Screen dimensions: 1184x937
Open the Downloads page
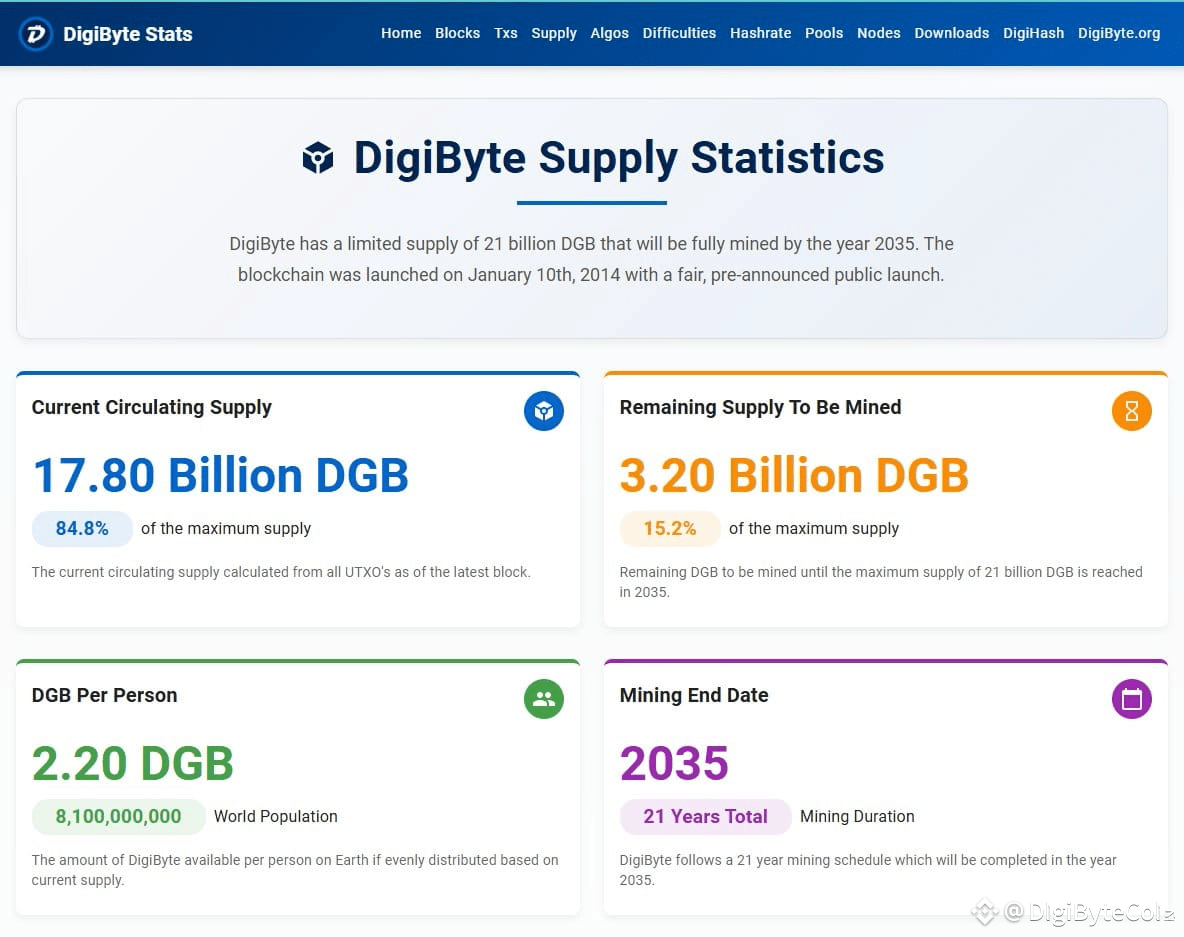951,33
